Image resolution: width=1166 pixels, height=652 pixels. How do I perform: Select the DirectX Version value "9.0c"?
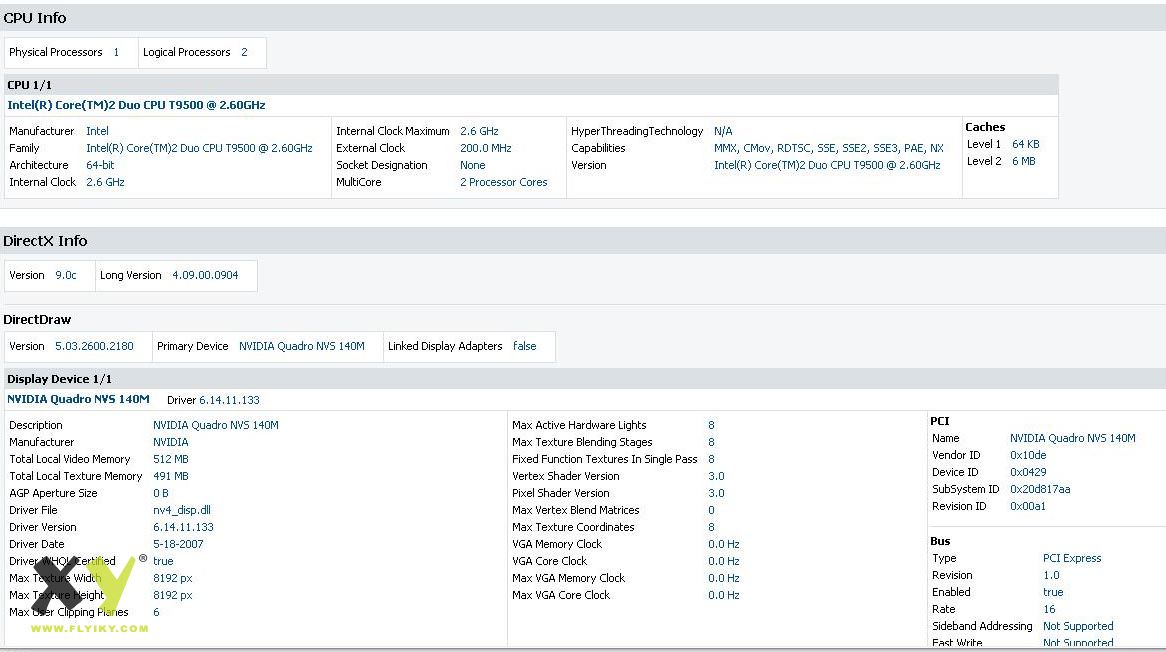coord(66,275)
